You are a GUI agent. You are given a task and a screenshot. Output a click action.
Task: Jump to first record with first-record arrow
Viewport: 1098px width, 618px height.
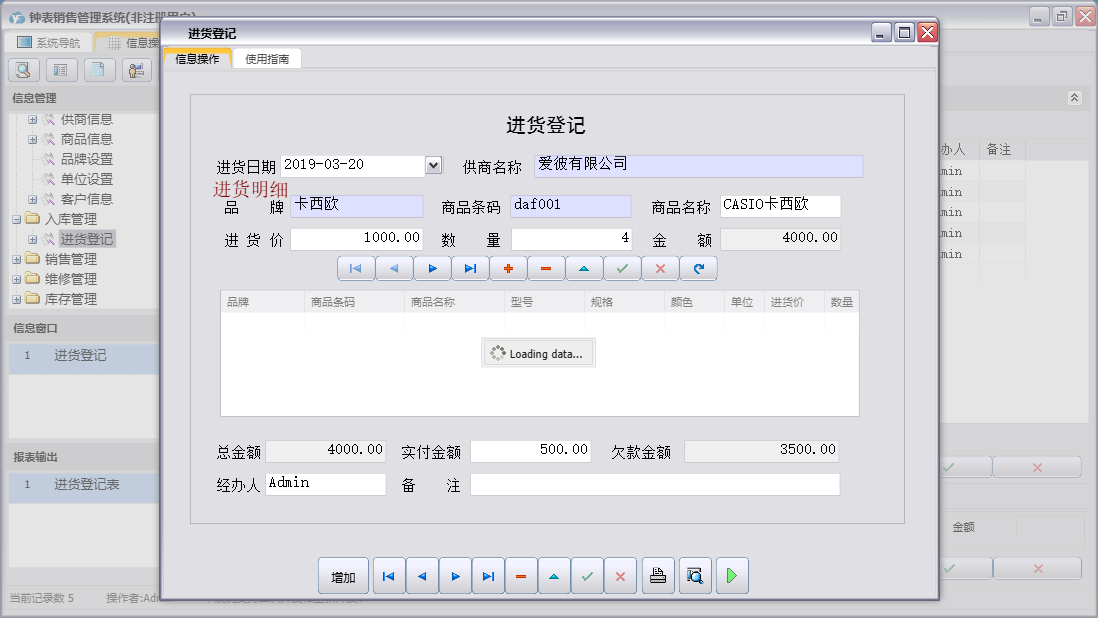[x=389, y=575]
